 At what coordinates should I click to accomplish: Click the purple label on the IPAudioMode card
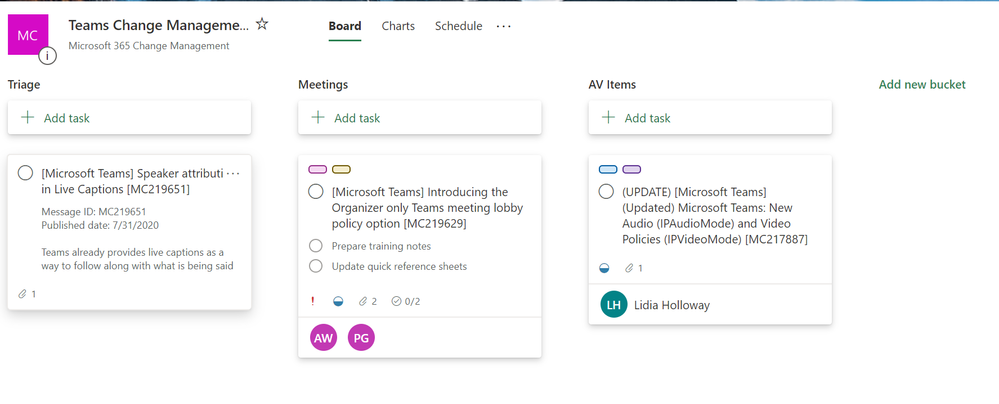632,170
